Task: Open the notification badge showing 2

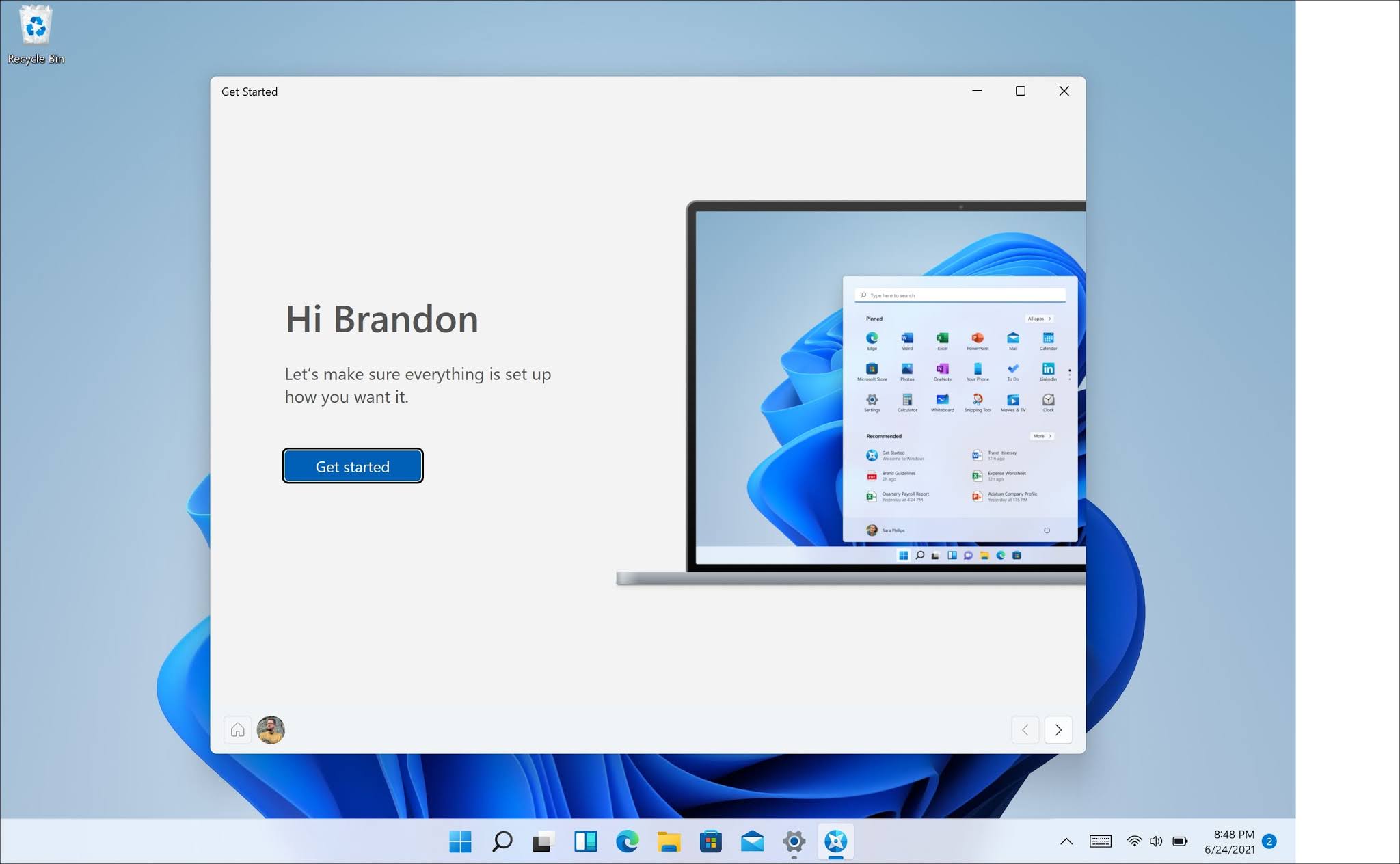Action: pyautogui.click(x=1269, y=841)
